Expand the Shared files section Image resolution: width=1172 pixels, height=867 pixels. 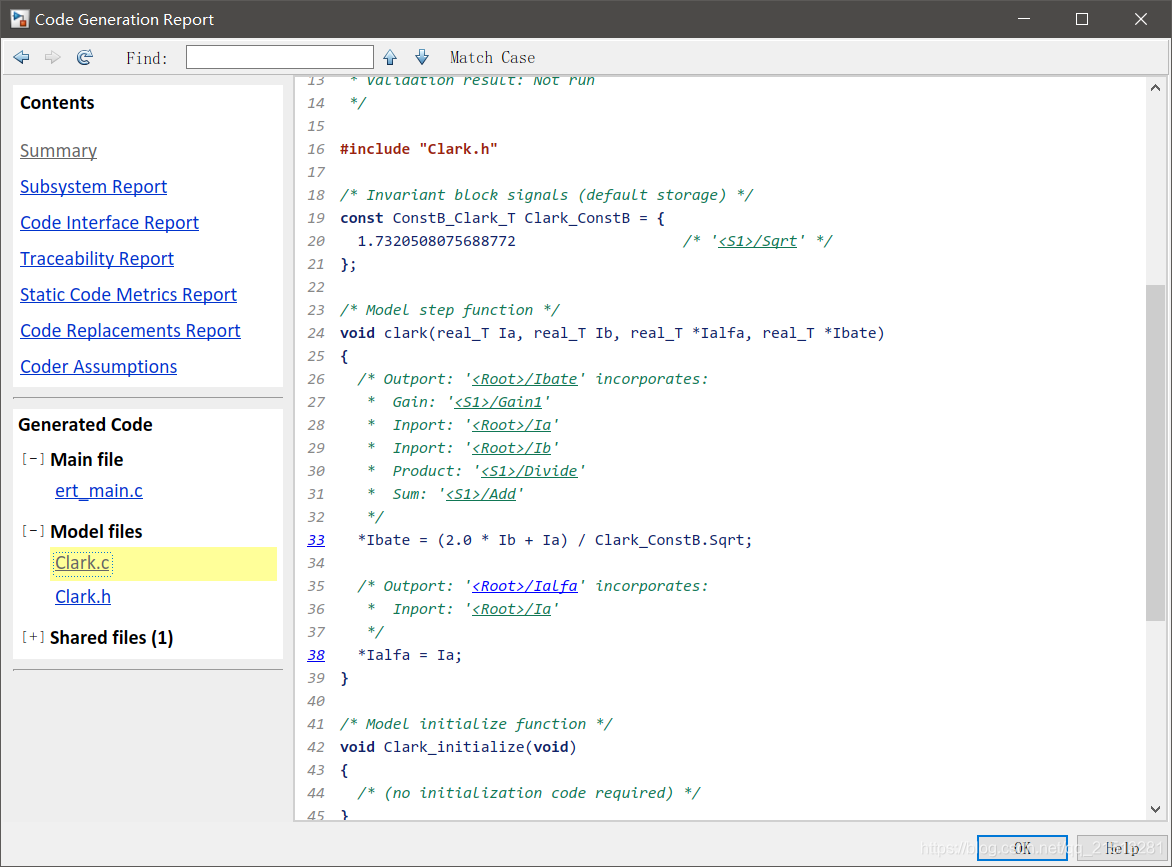(31, 637)
